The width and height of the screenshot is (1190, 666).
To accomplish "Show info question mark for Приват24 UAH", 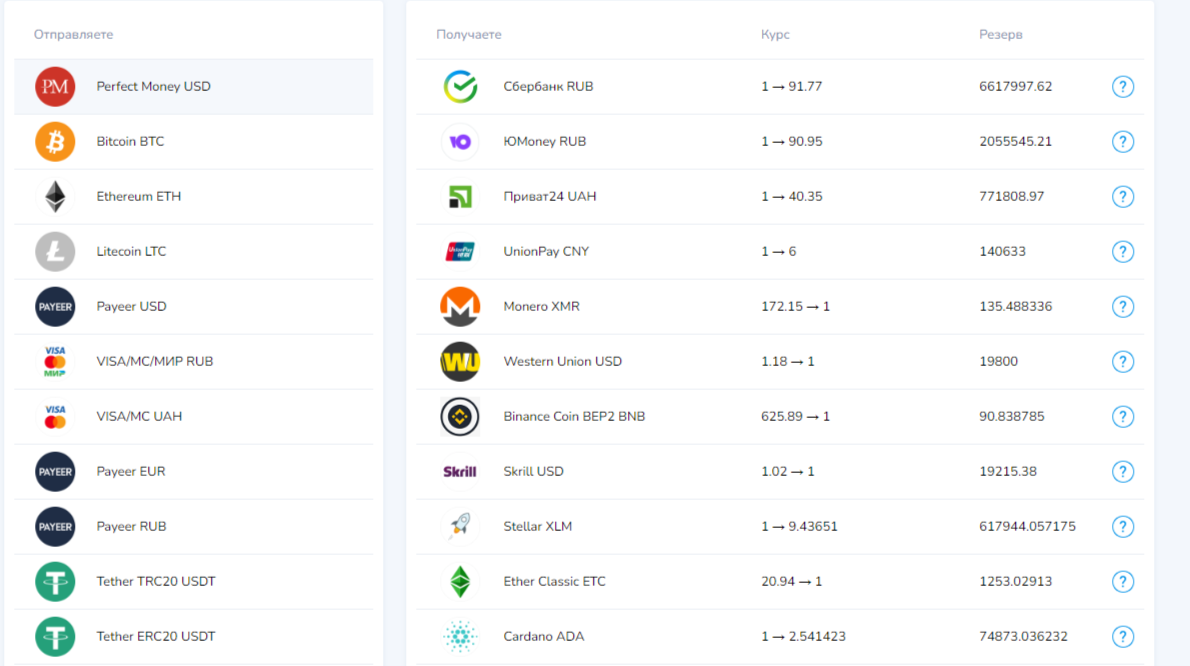I will pos(1122,196).
